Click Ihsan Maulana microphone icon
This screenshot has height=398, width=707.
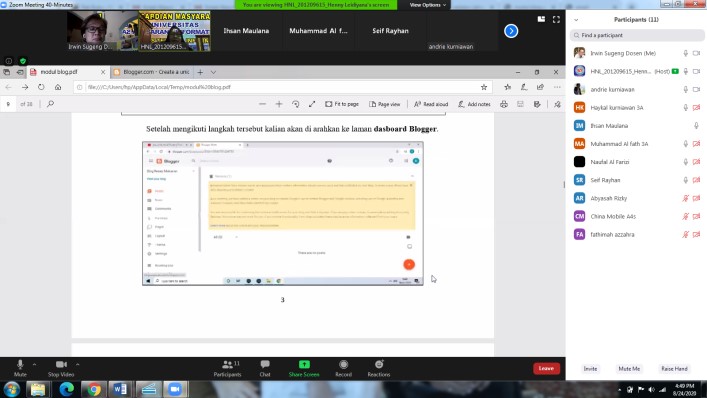click(x=696, y=126)
